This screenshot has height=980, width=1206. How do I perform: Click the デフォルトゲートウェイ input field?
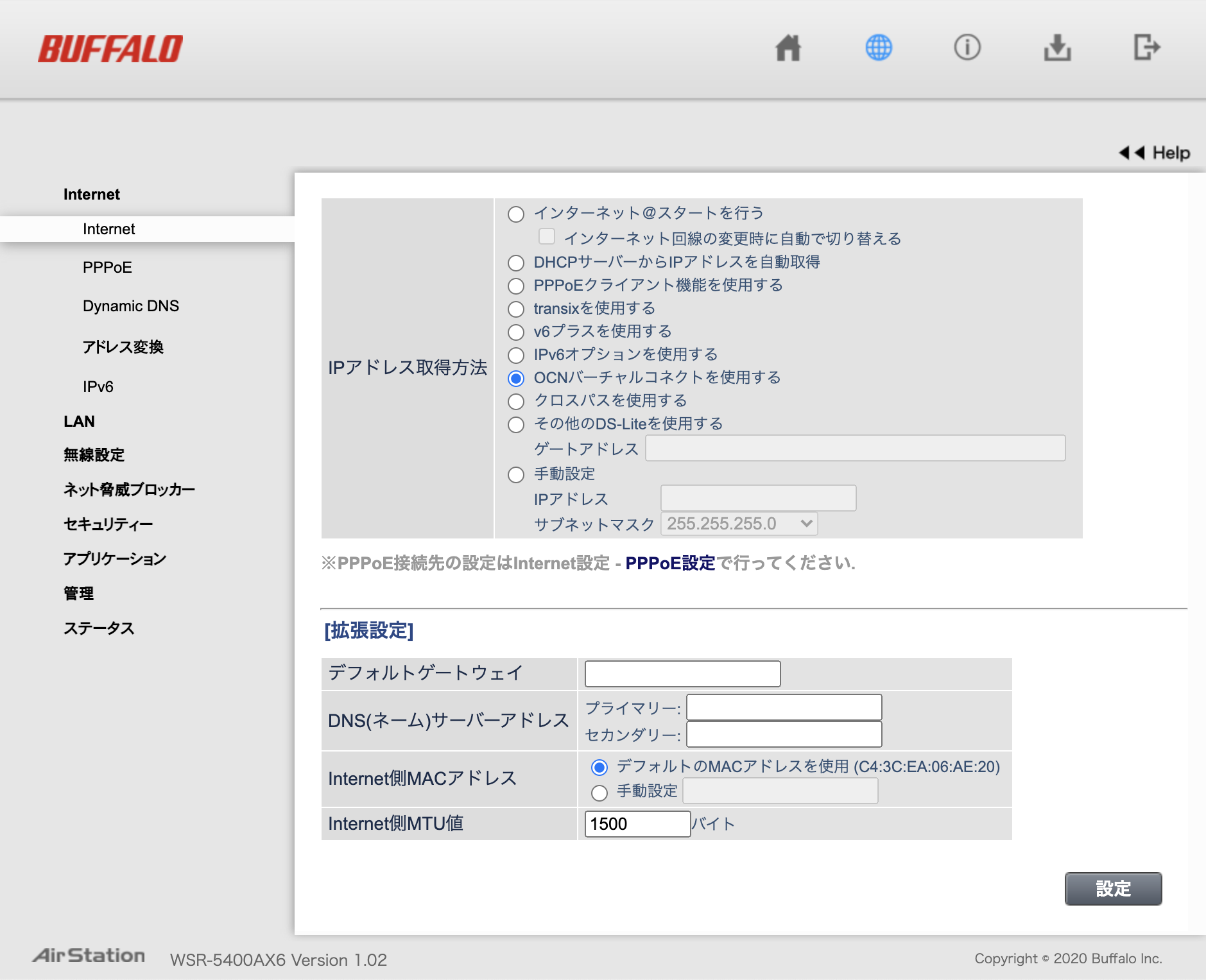(x=682, y=673)
